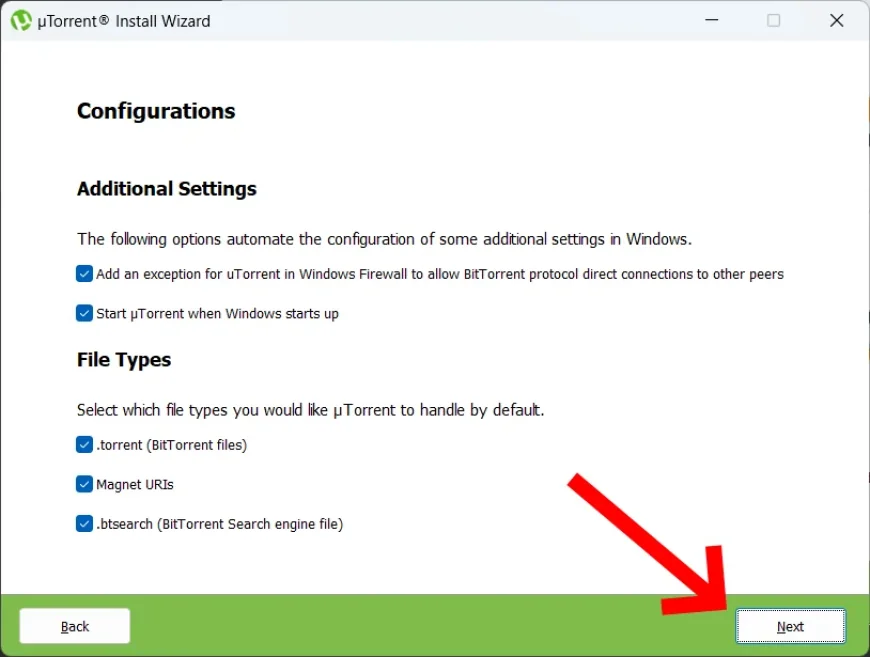
Task: Click the µTorrent logo in title bar
Action: (21, 21)
